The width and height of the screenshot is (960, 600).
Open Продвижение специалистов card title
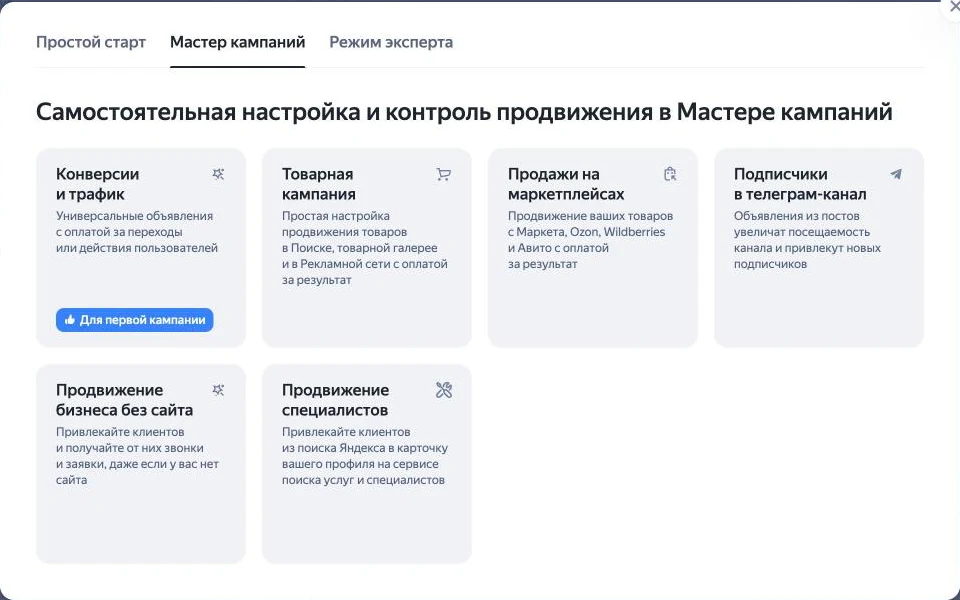(335, 400)
